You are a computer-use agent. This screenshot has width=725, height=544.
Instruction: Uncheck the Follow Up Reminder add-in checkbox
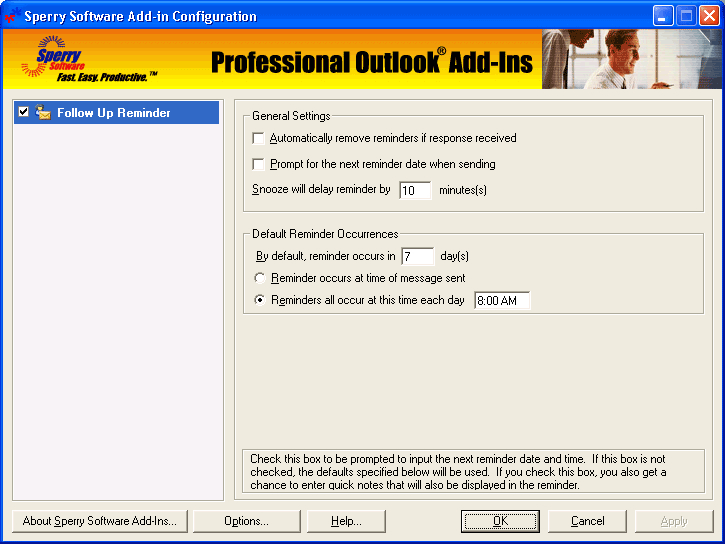click(24, 112)
